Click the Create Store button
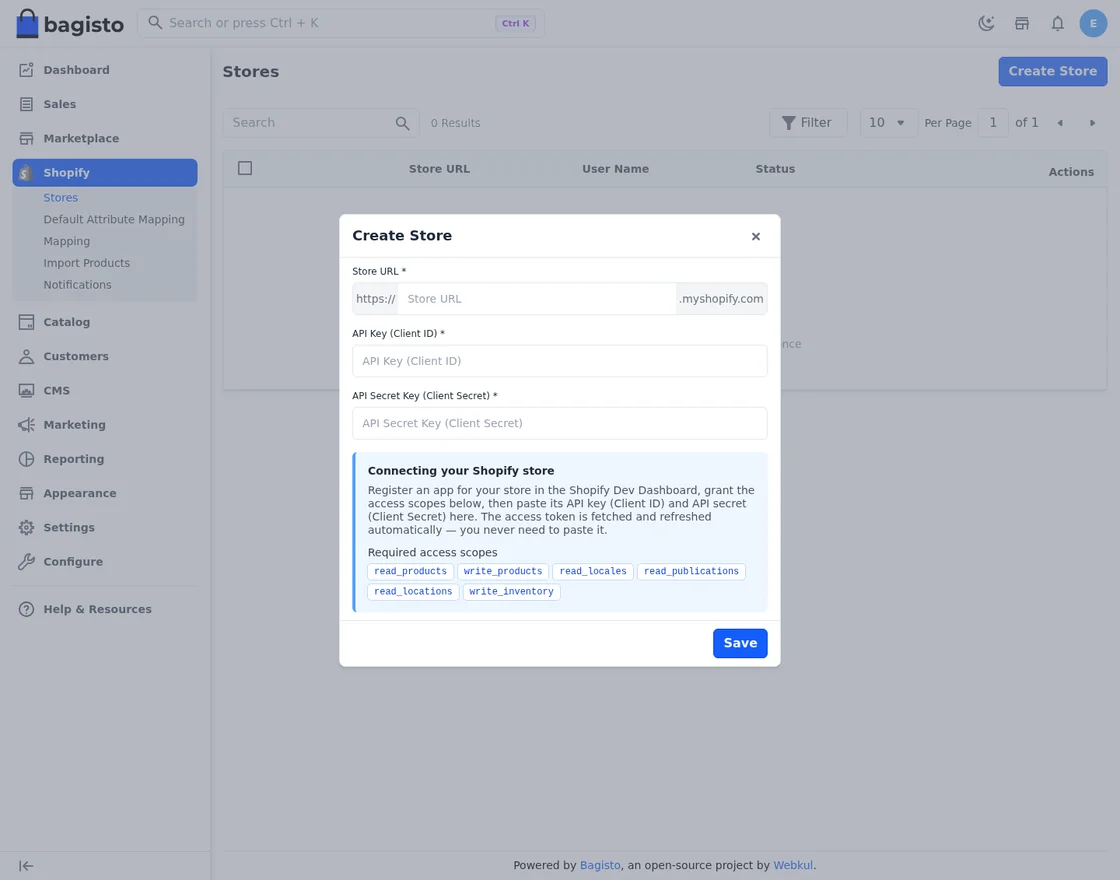Image resolution: width=1120 pixels, height=880 pixels. click(x=1052, y=71)
